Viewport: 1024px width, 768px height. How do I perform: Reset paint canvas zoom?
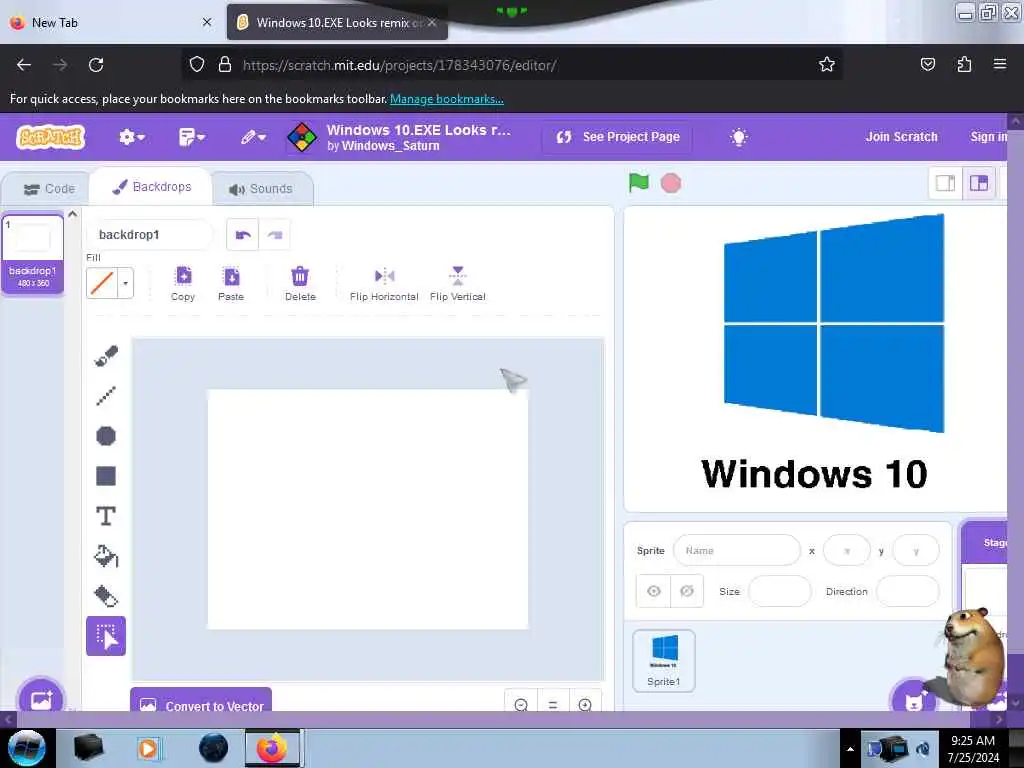553,705
